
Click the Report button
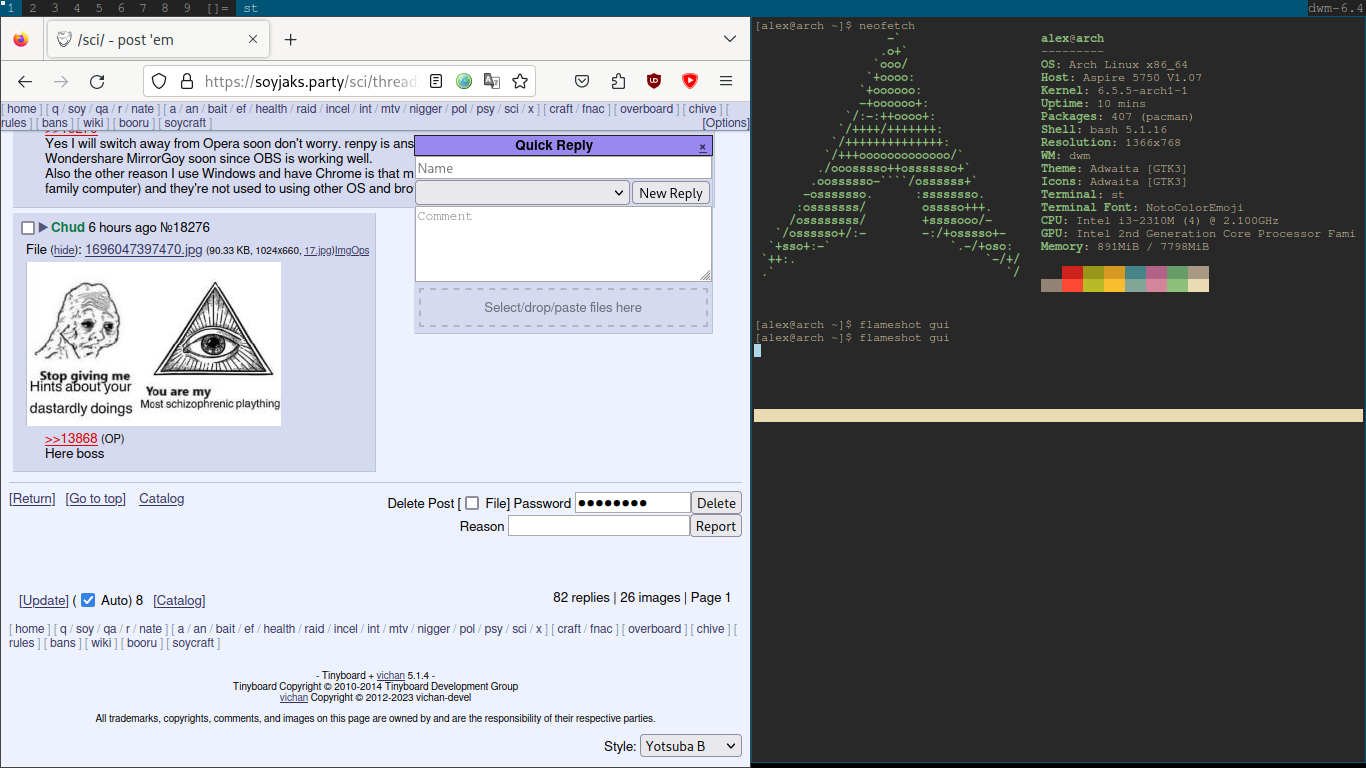point(716,526)
